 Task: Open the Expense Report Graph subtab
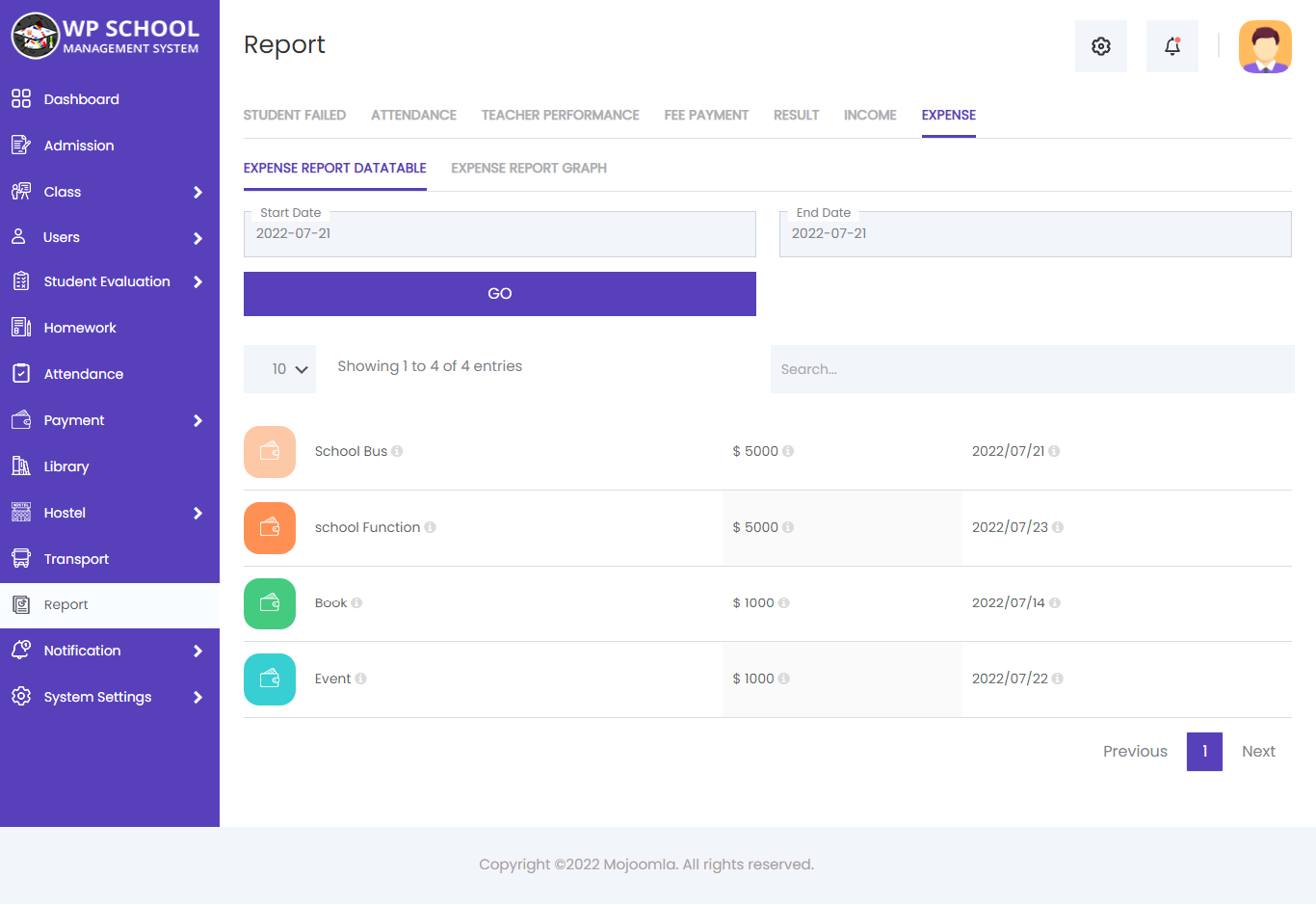[529, 168]
